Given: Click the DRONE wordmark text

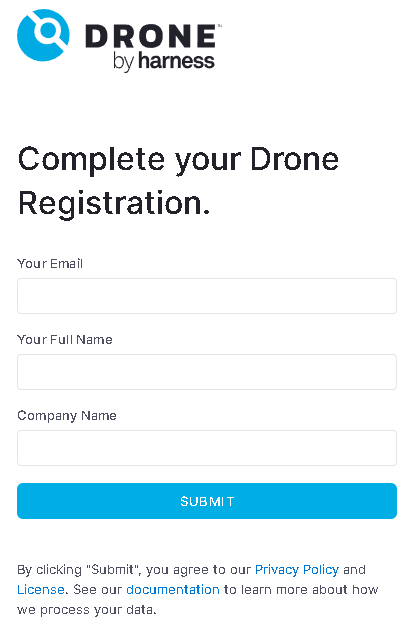Looking at the screenshot, I should [151, 35].
